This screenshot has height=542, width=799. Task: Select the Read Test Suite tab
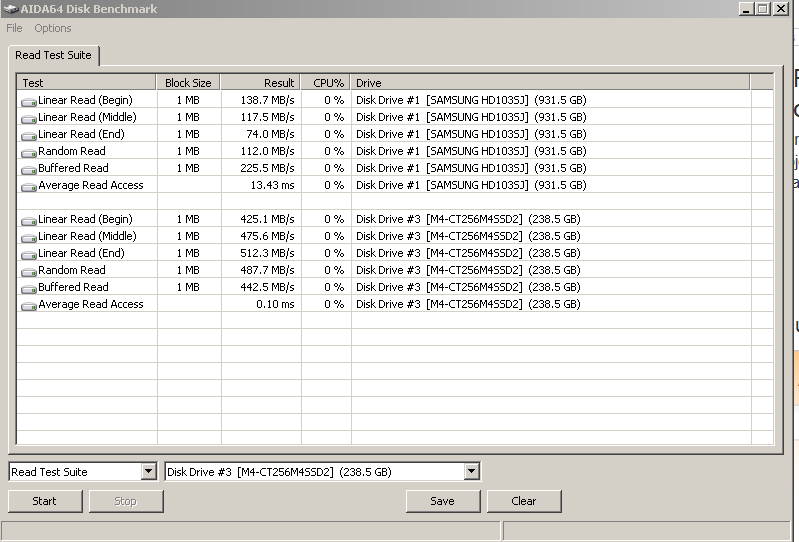(x=54, y=55)
